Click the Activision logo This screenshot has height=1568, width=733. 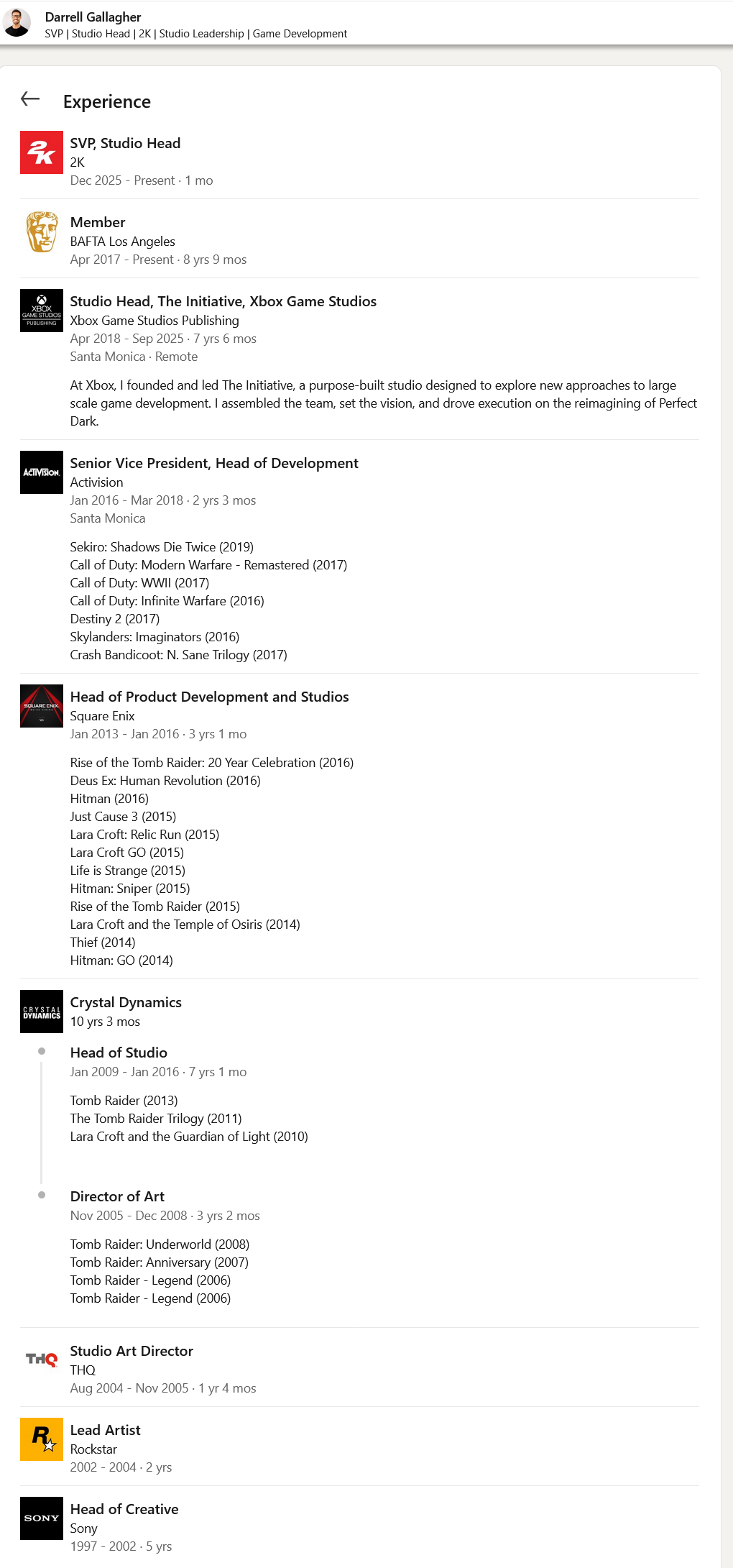pos(42,472)
